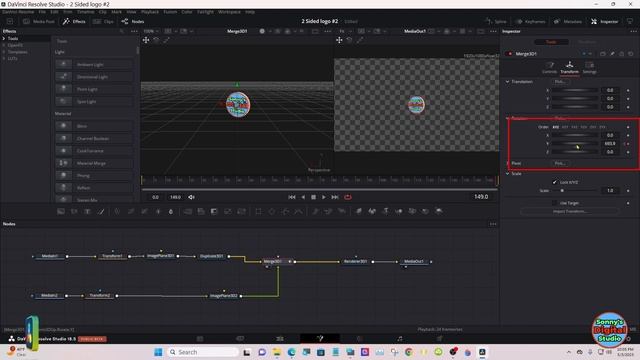
Task: Click the render start frame field 0.0
Action: pyautogui.click(x=156, y=197)
